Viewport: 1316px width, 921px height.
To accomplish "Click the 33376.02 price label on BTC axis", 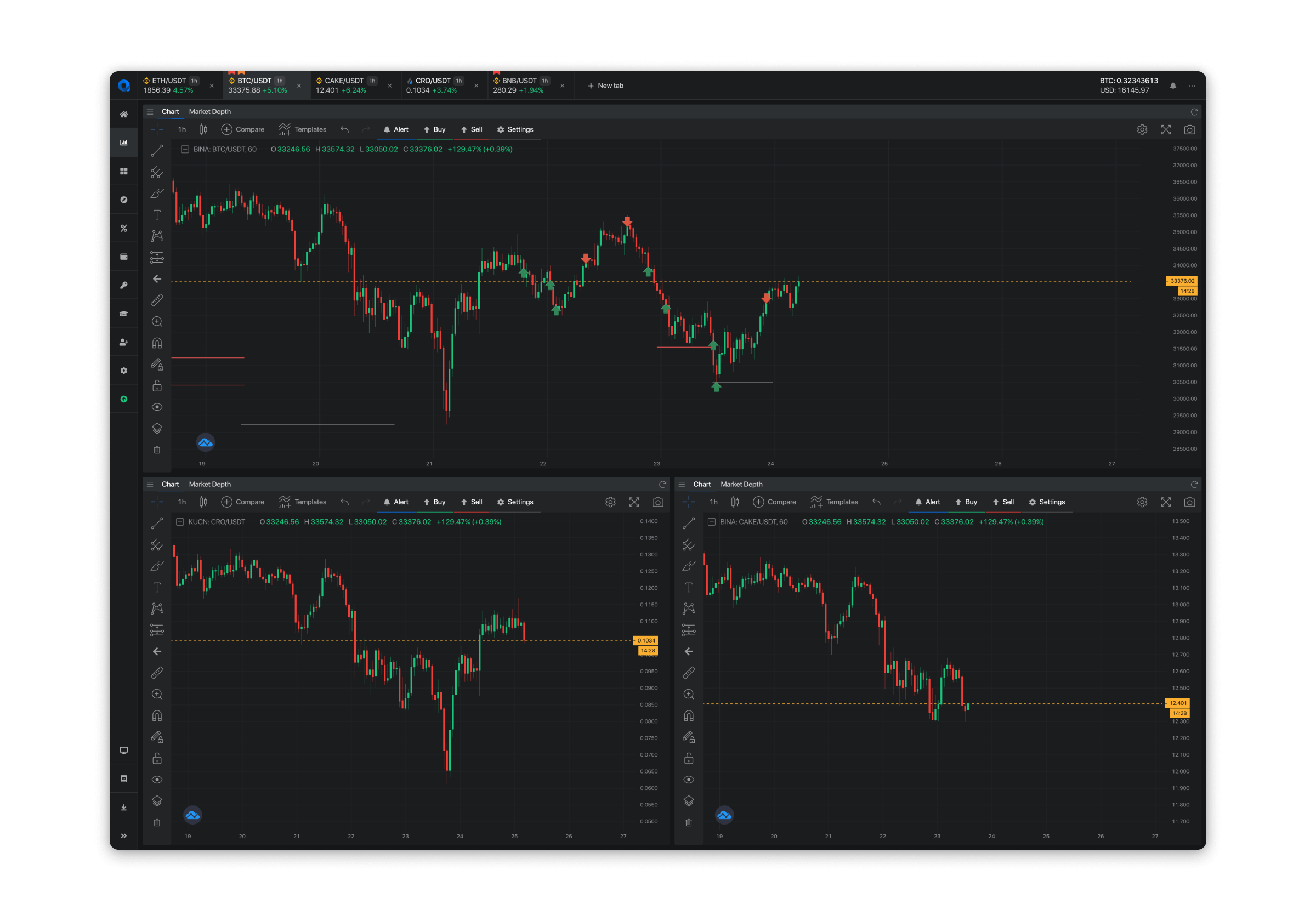I will tap(1181, 281).
